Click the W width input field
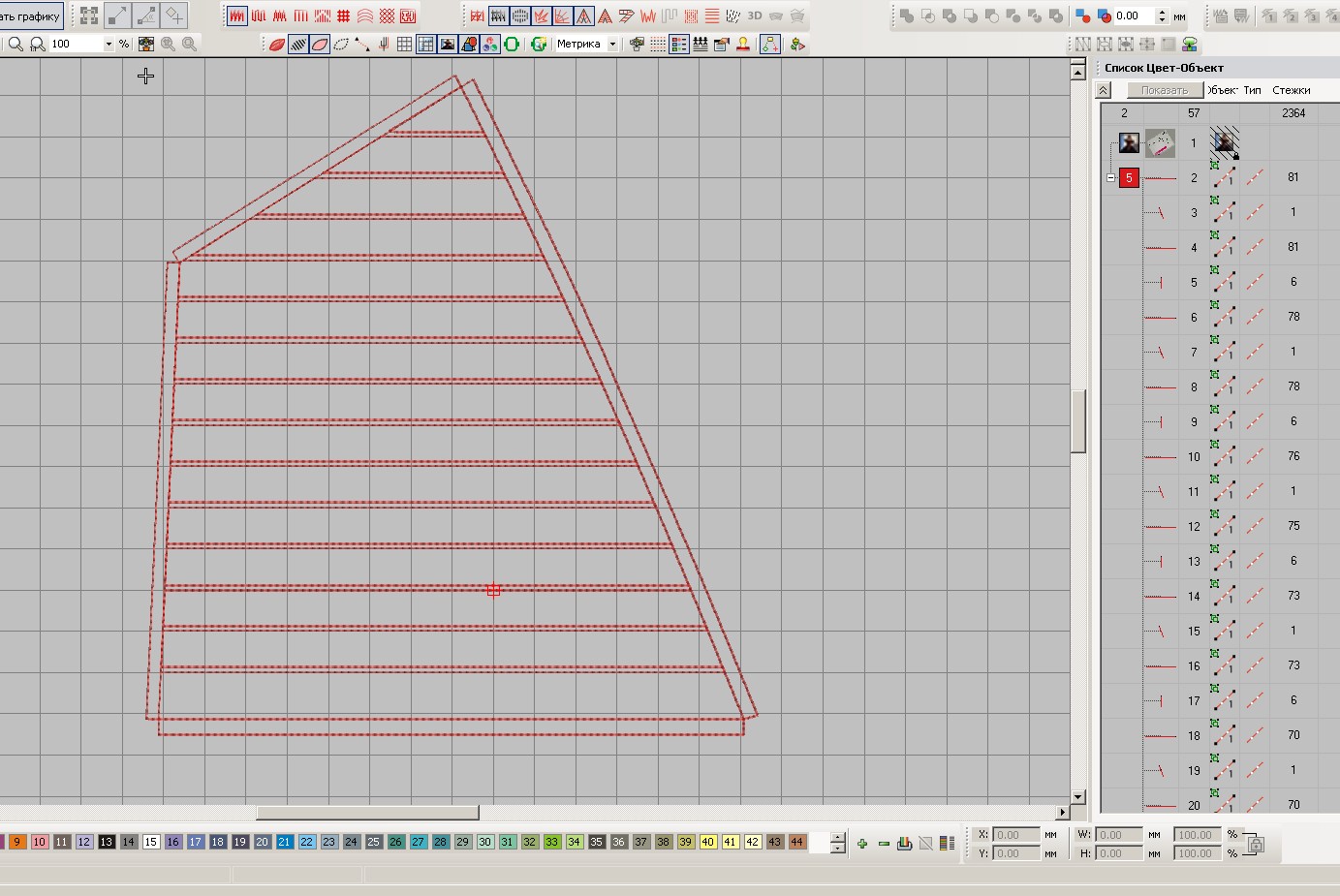Image resolution: width=1340 pixels, height=896 pixels. [x=1119, y=835]
